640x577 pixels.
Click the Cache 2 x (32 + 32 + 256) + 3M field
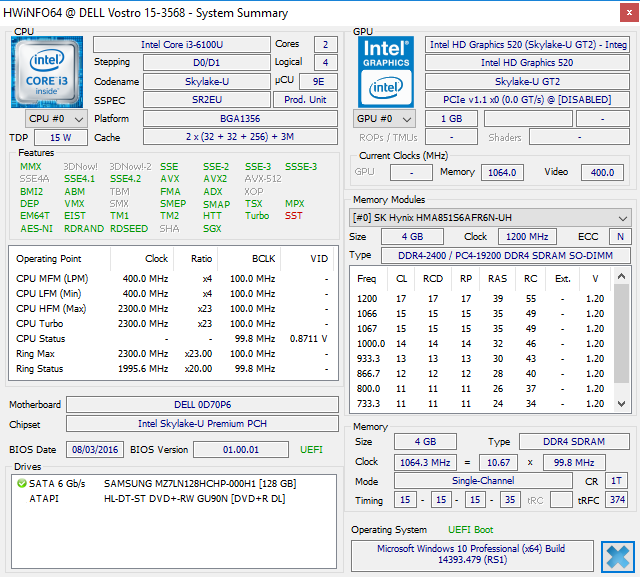(240, 137)
